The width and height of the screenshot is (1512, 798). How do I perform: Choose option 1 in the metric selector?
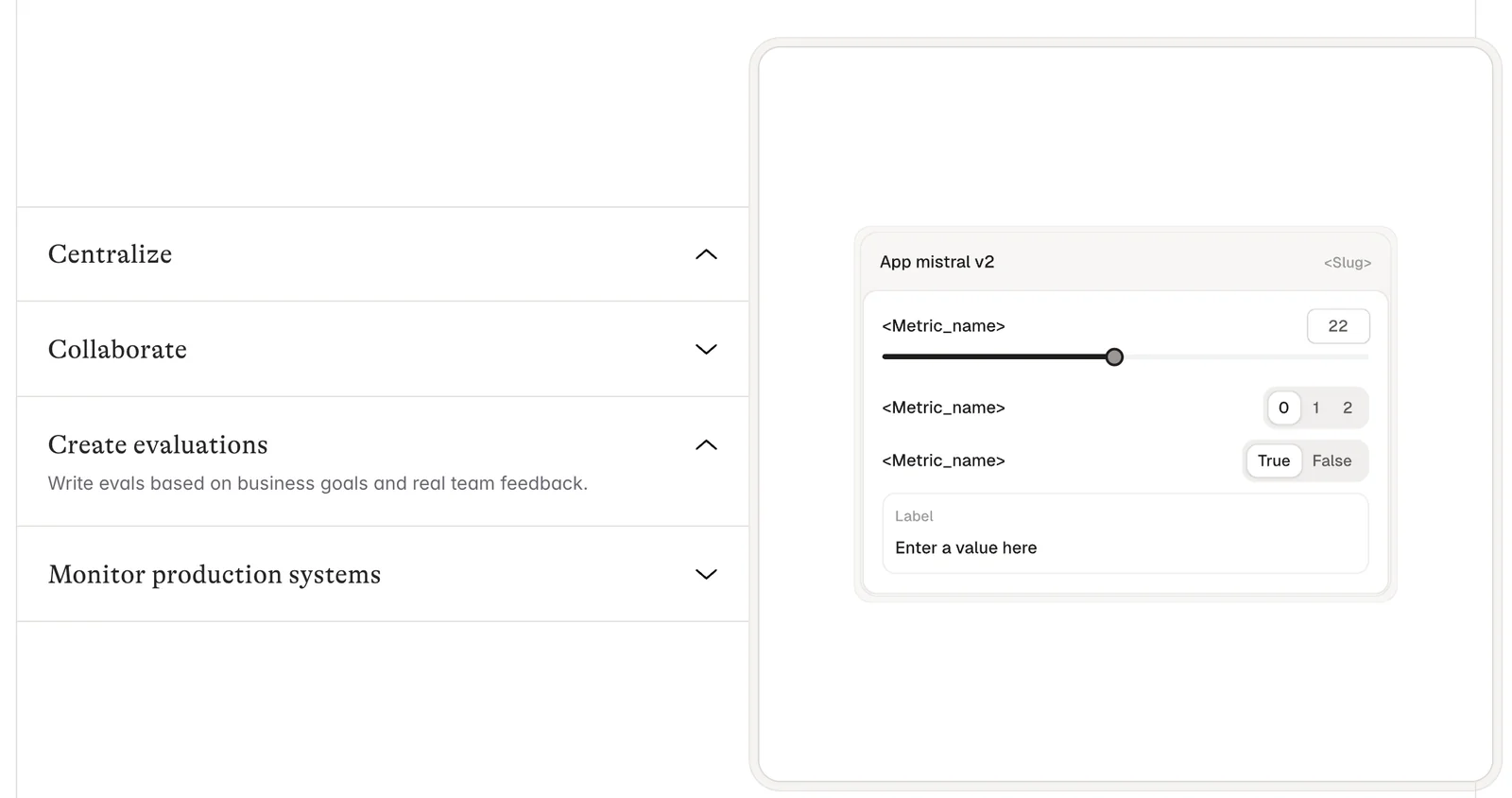tap(1315, 408)
